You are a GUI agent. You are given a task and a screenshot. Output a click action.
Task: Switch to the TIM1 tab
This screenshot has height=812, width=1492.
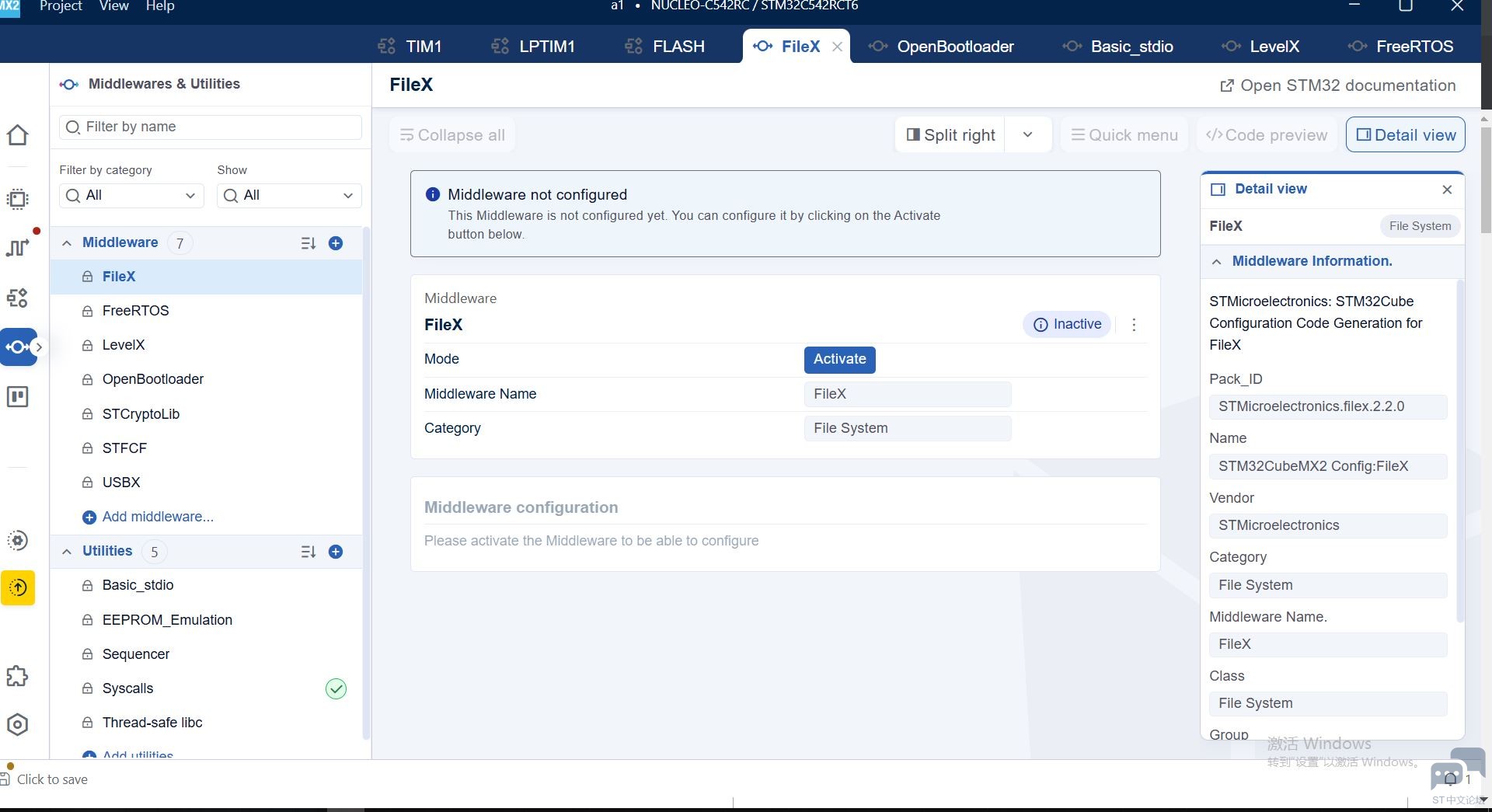(410, 47)
